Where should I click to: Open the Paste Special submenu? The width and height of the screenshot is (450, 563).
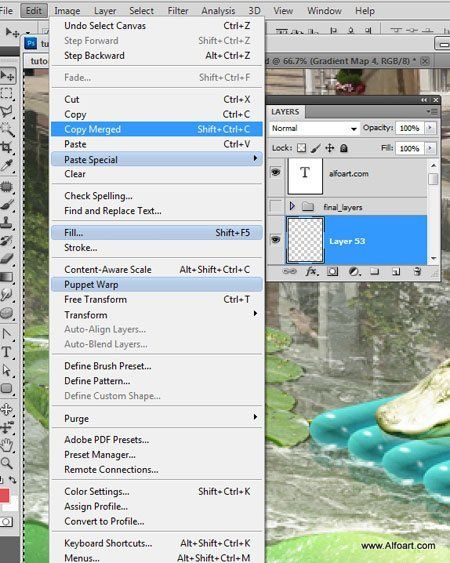point(157,159)
